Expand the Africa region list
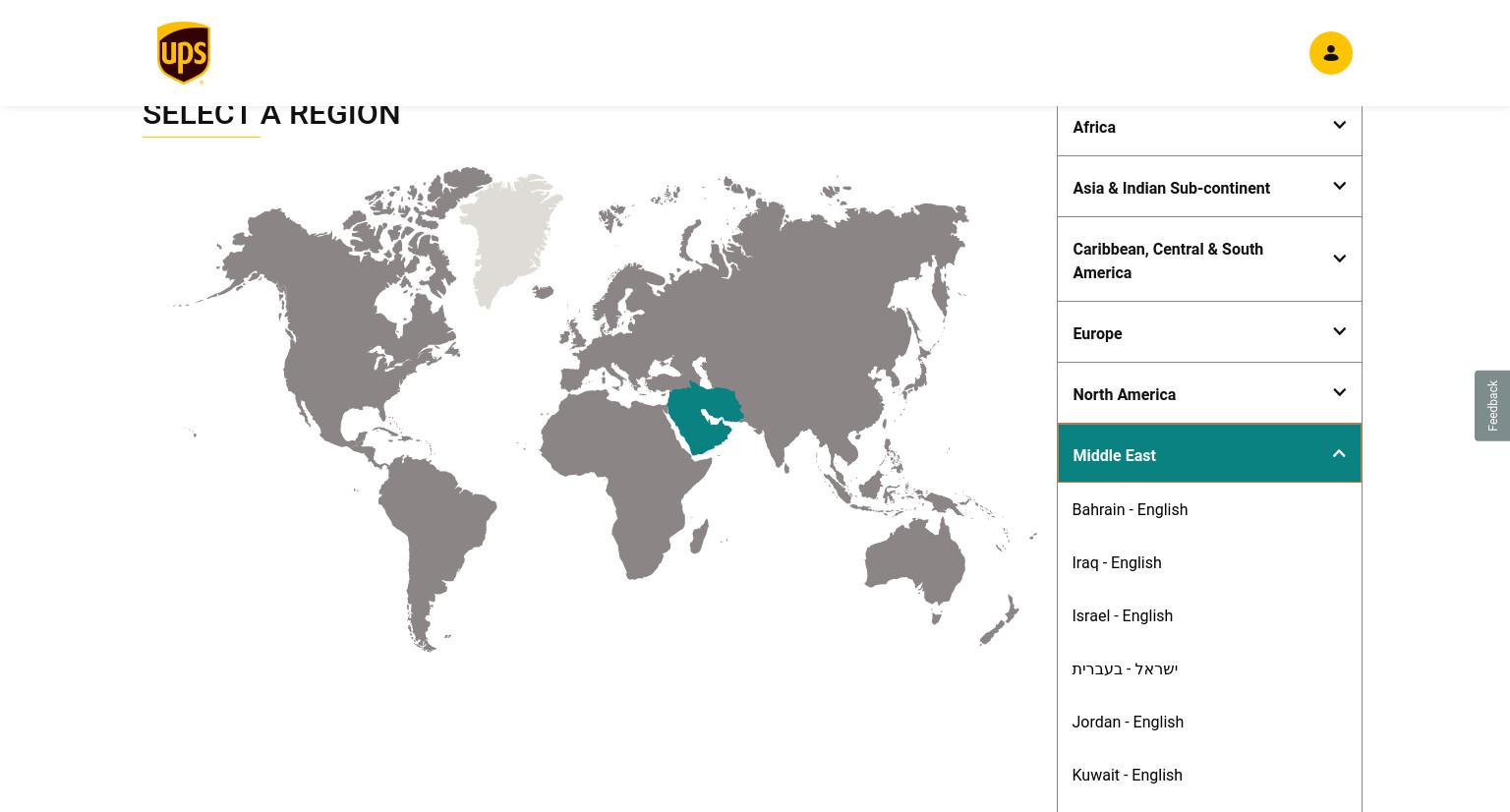1510x812 pixels. tap(1209, 127)
